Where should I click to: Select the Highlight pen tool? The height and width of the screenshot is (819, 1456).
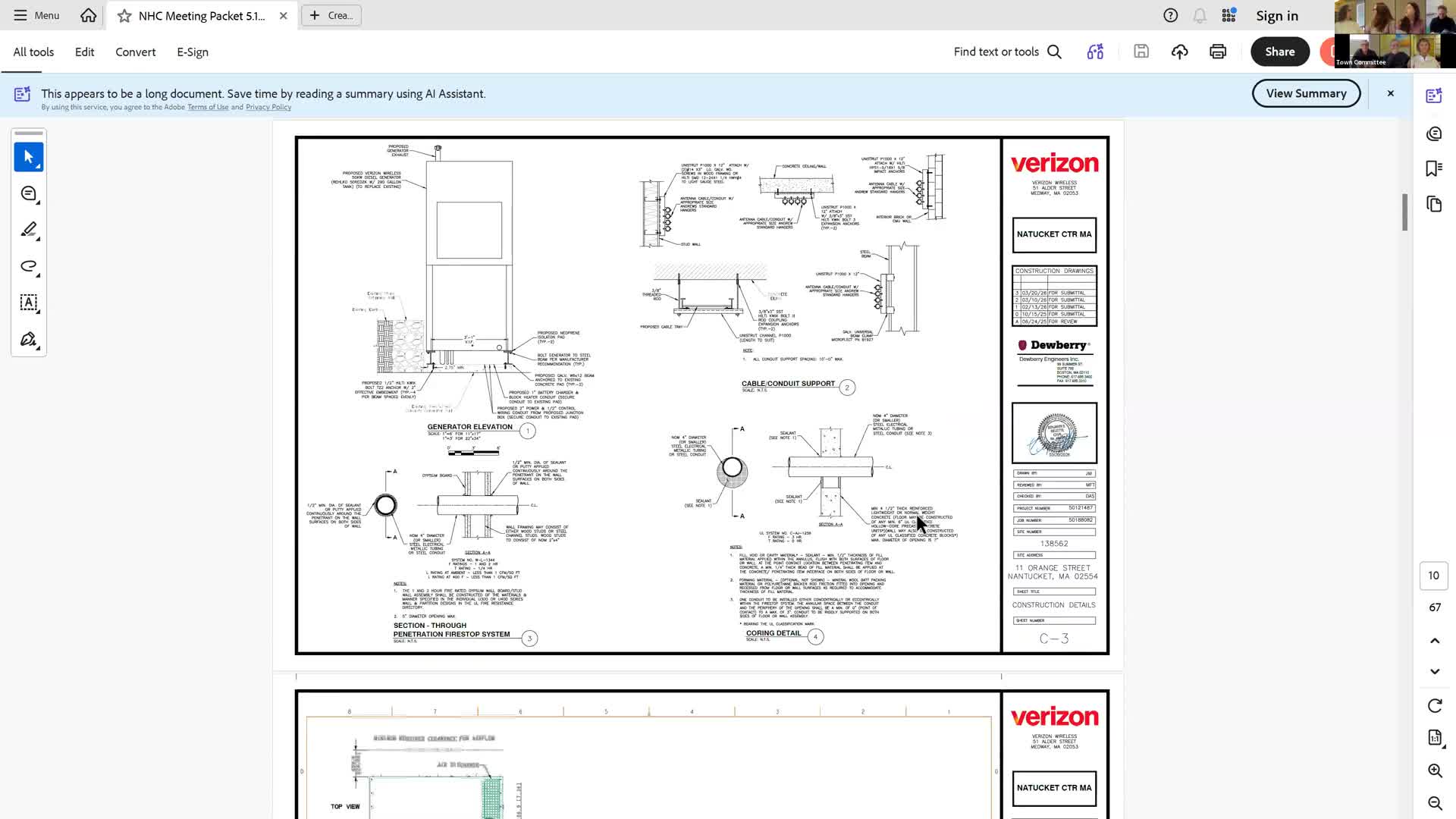pos(29,230)
